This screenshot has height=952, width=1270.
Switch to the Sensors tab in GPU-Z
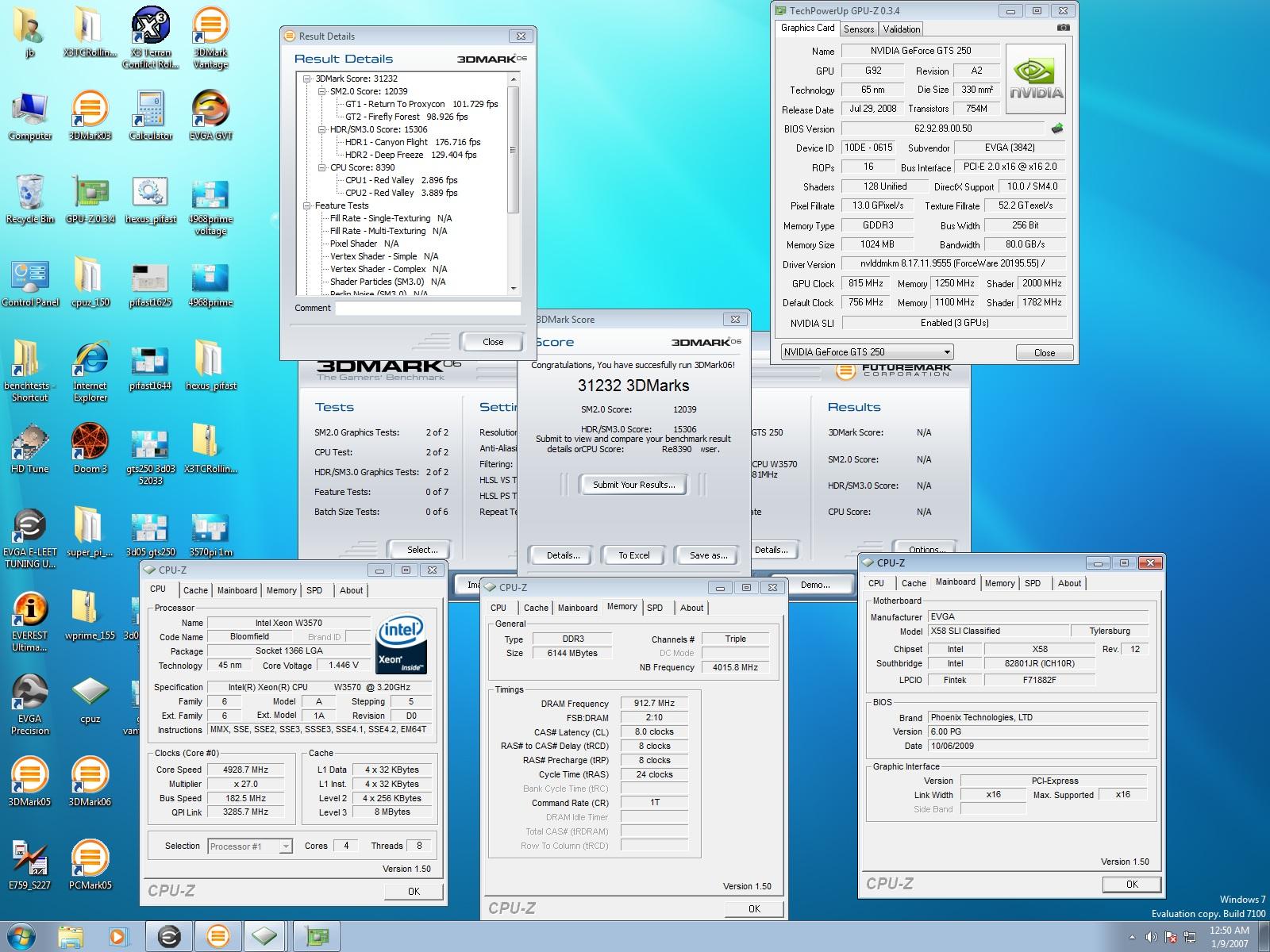859,29
